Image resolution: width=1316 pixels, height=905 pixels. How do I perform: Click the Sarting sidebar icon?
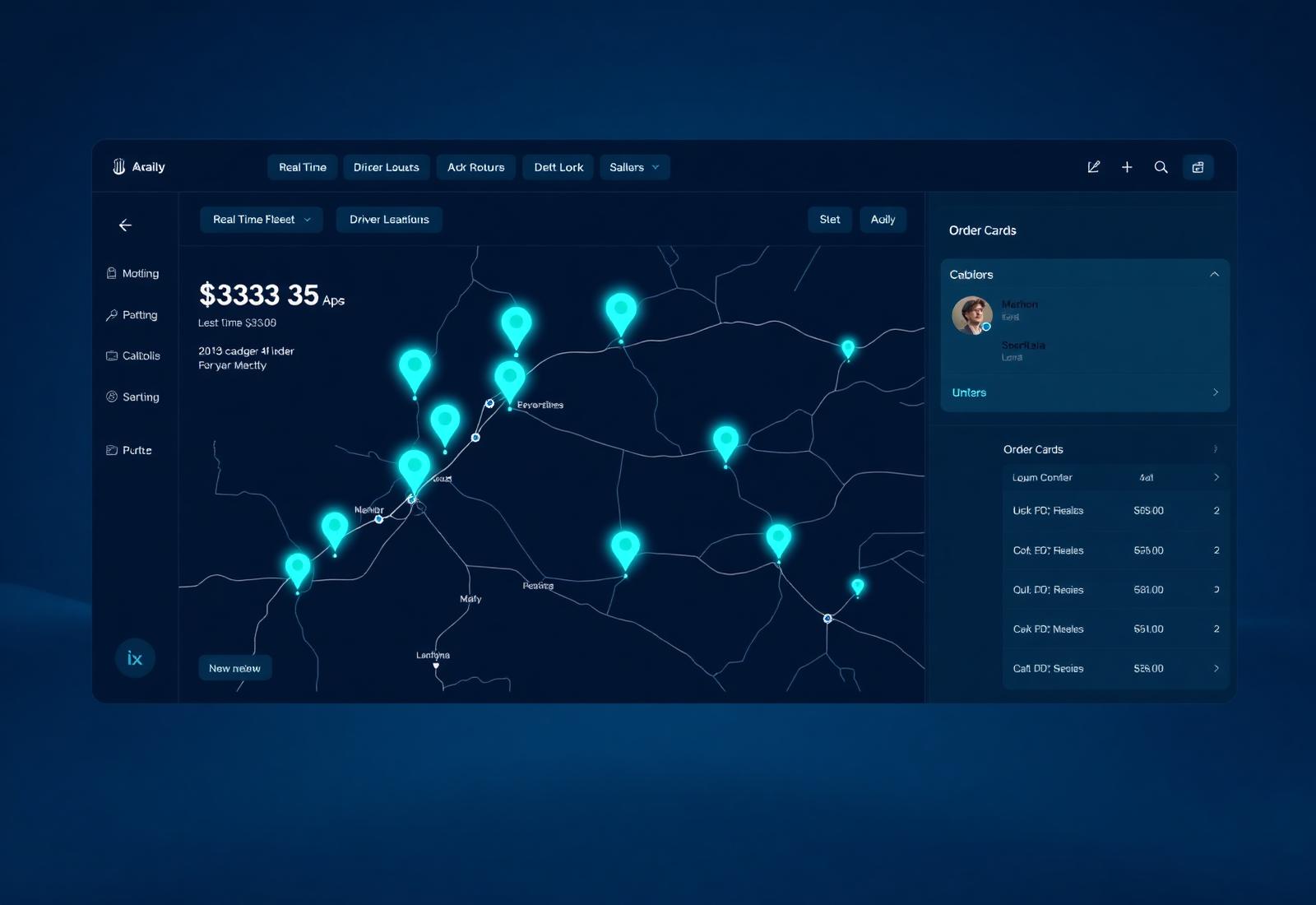coord(112,397)
